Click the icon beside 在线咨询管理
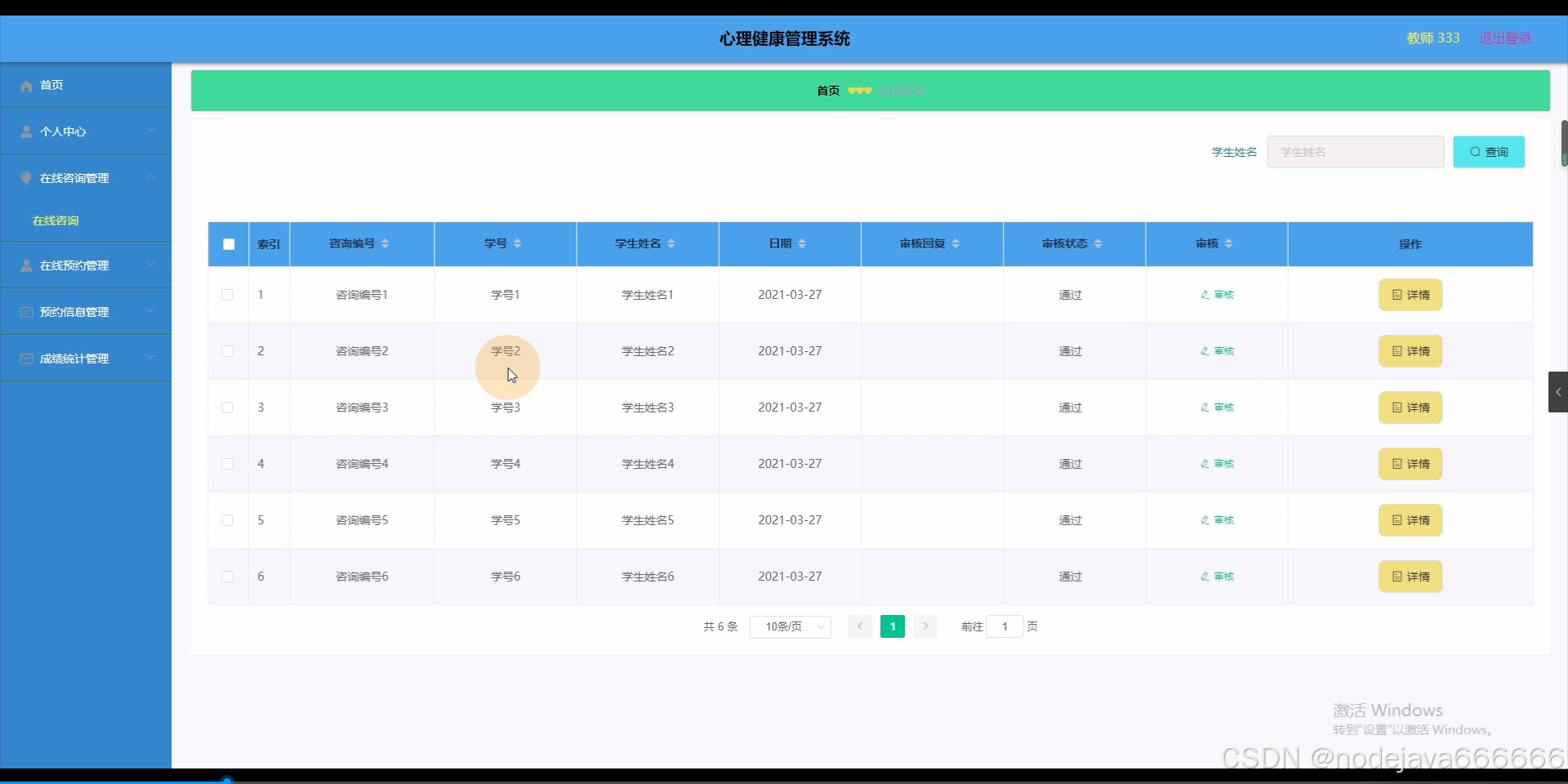The image size is (1568, 784). pos(26,178)
